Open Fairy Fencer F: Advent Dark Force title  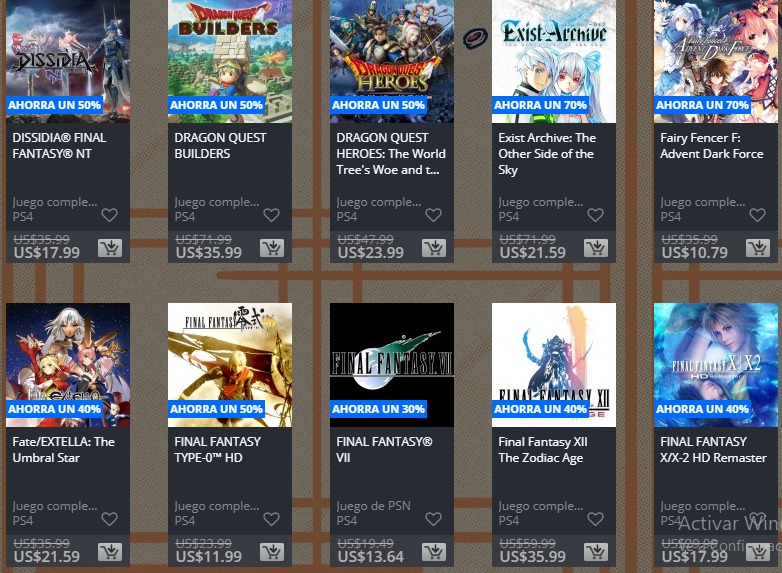point(712,146)
